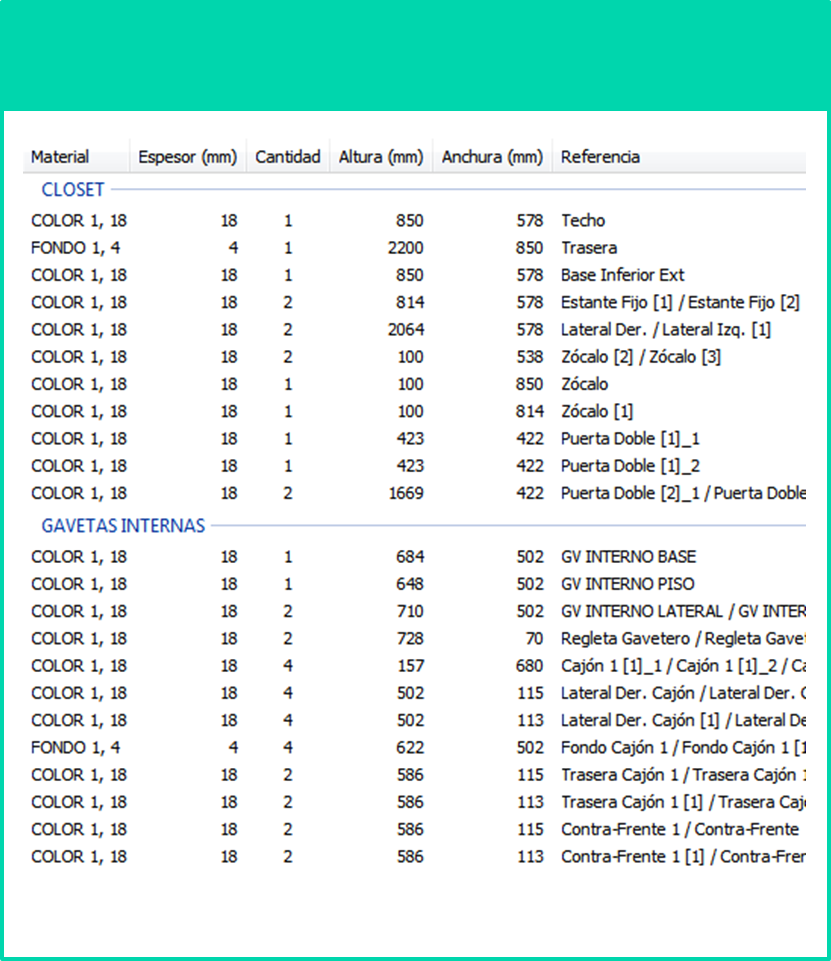Click the Referencia column header
The width and height of the screenshot is (831, 961).
[x=679, y=157]
